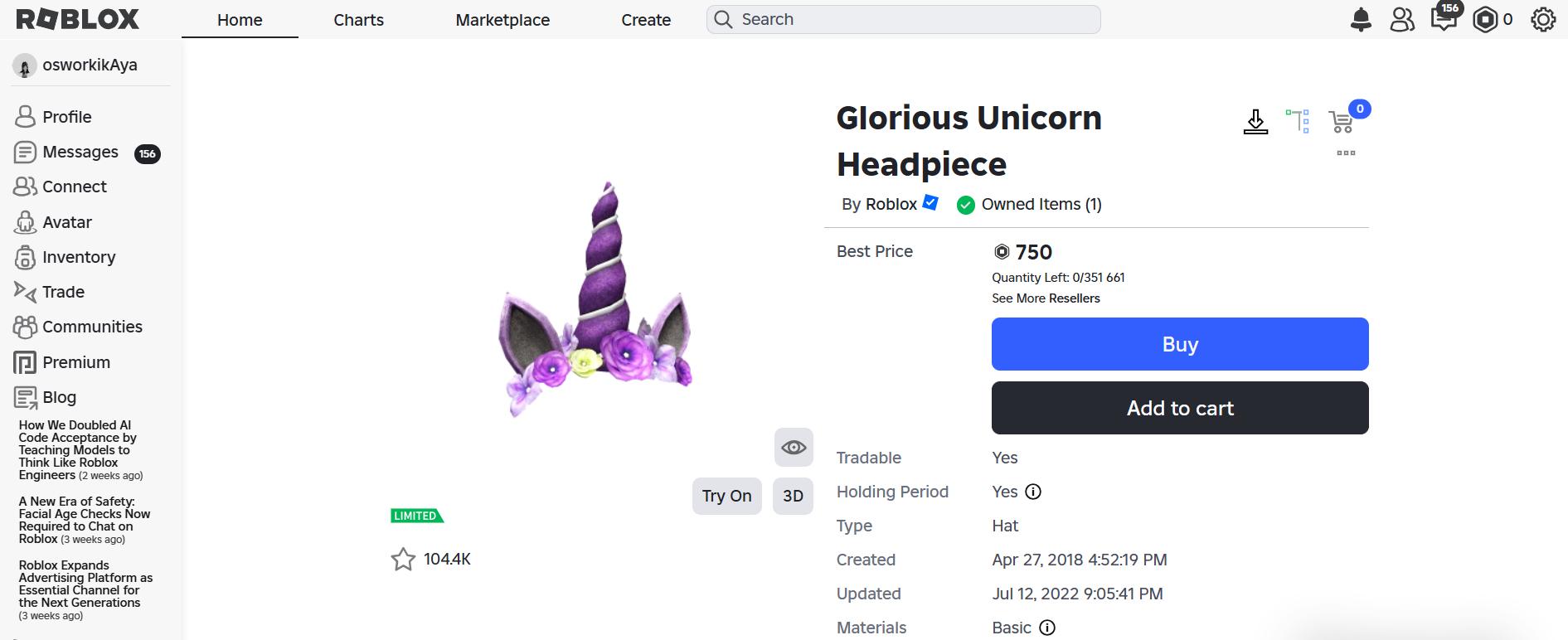Image resolution: width=1568 pixels, height=640 pixels.
Task: Switch to the Marketplace tab
Action: click(502, 20)
